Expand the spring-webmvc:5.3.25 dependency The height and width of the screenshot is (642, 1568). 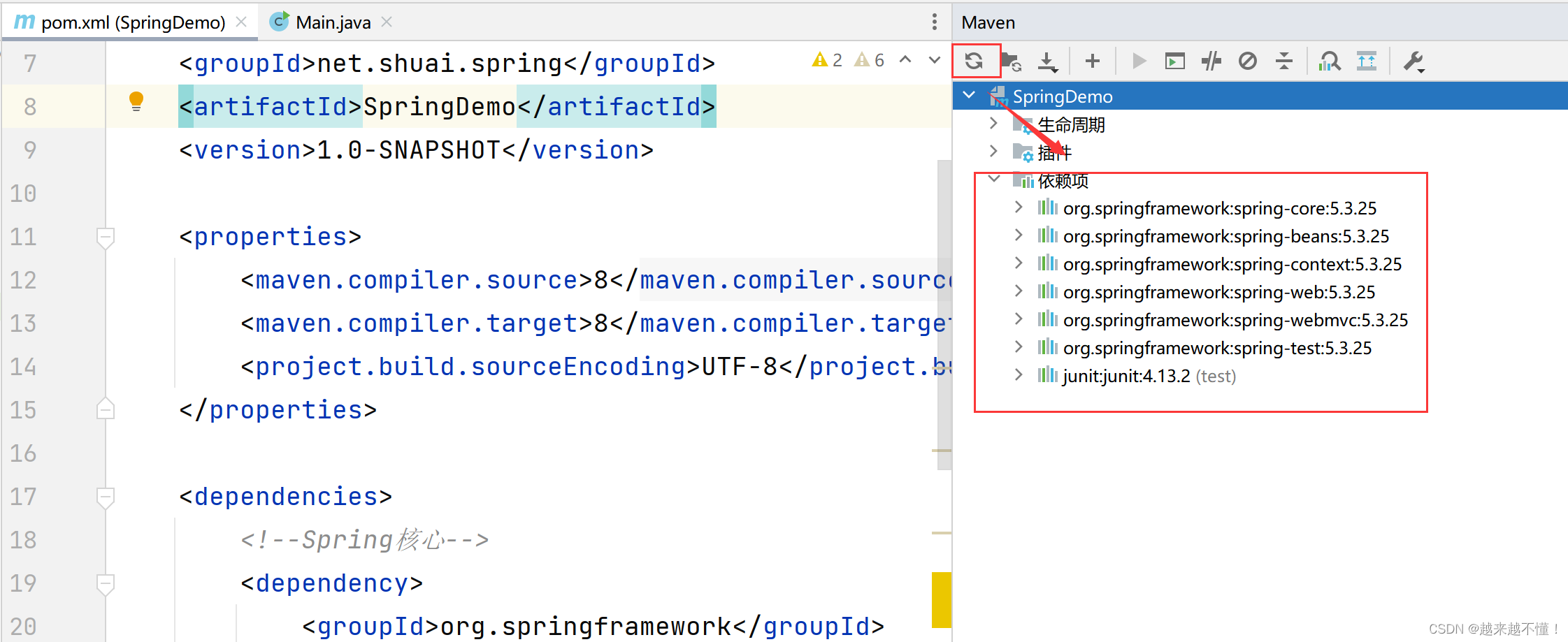click(1019, 319)
